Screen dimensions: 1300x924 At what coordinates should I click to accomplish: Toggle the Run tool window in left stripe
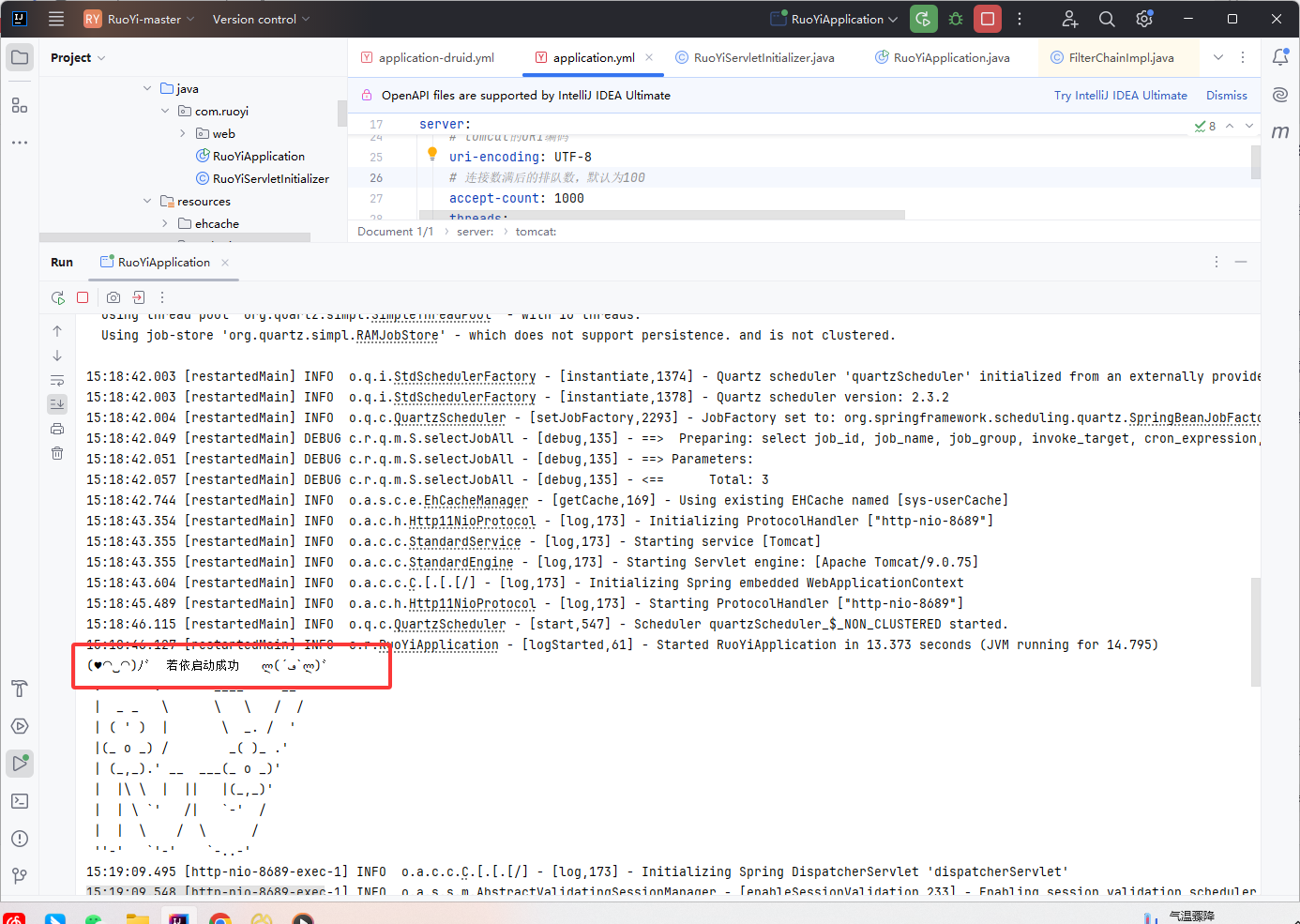point(20,764)
